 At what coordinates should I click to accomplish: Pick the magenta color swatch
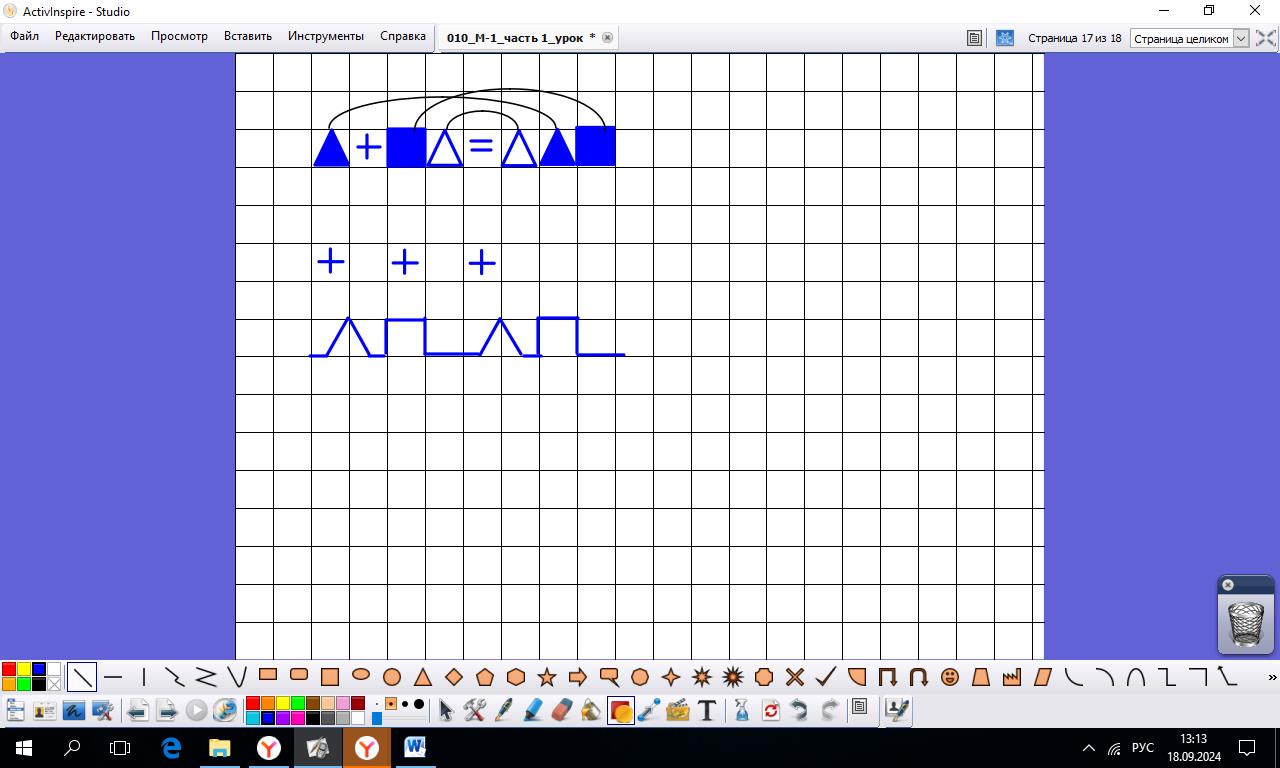tap(297, 718)
